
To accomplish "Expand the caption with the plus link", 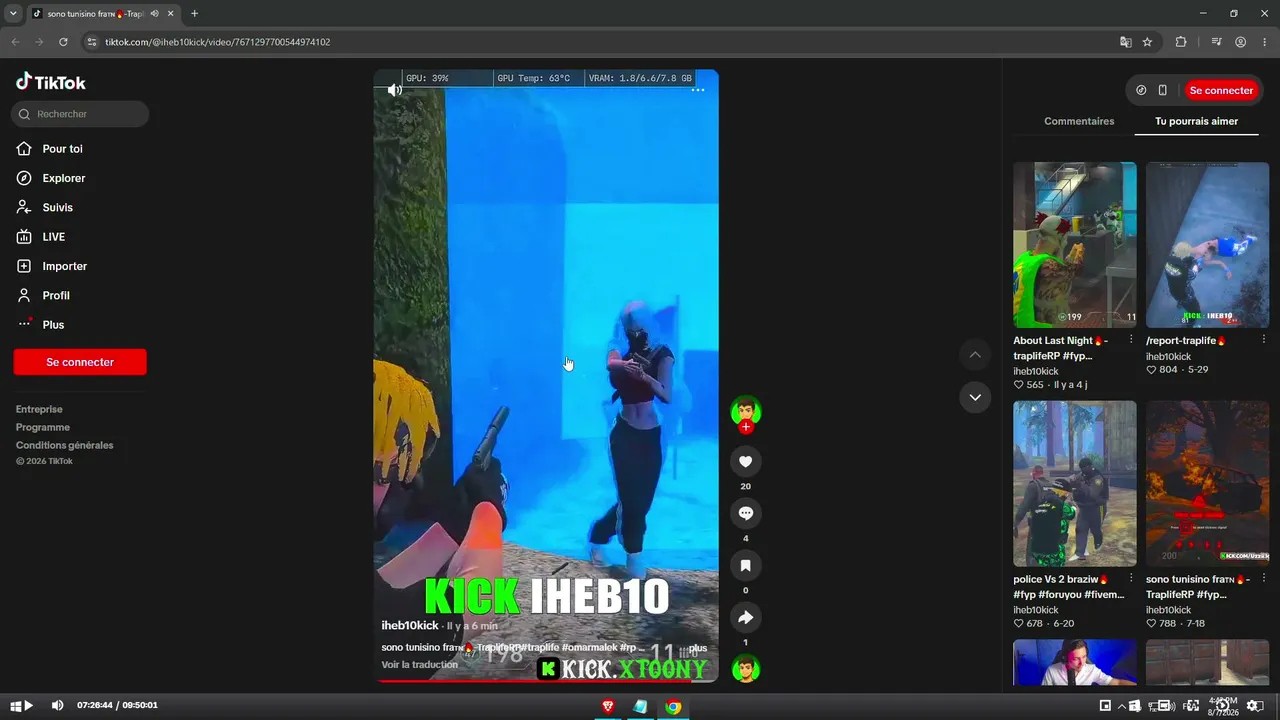I will (698, 648).
